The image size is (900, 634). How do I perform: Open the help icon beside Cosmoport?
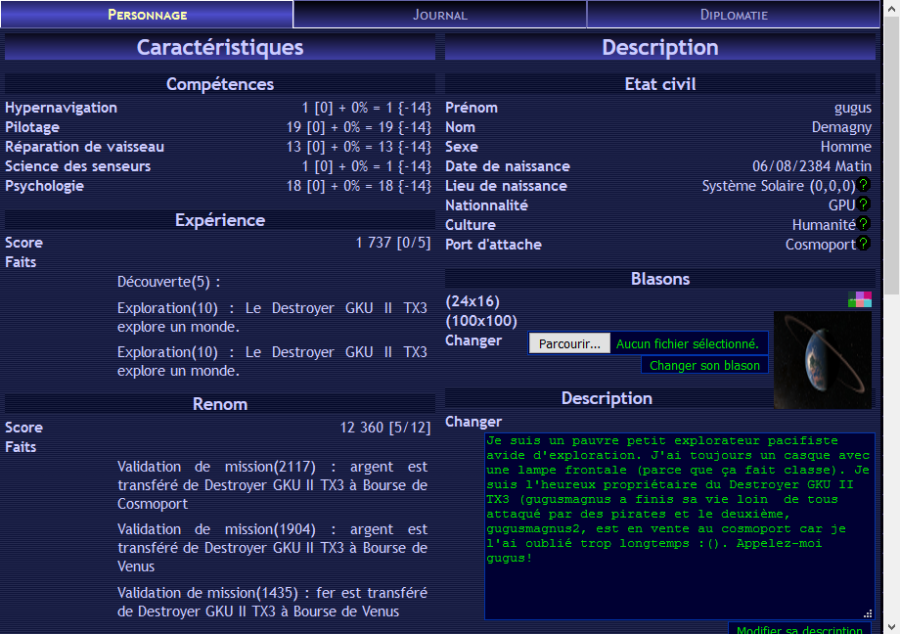pyautogui.click(x=864, y=244)
